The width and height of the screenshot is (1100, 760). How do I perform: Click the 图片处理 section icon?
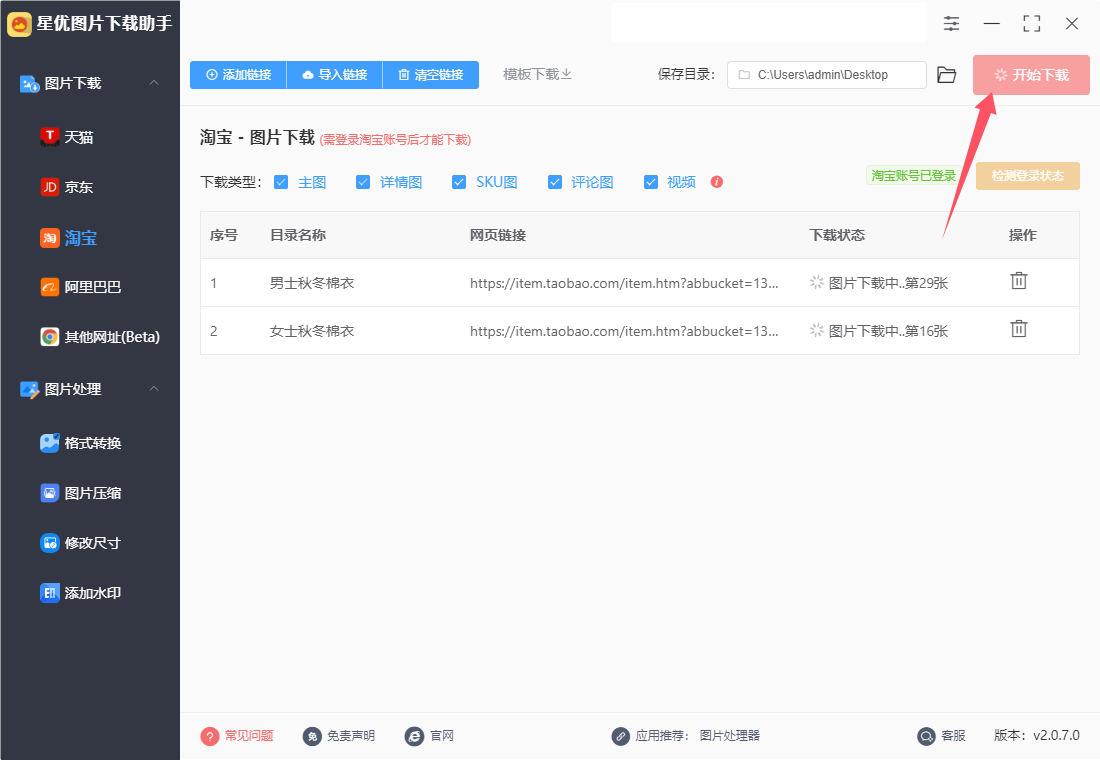(x=29, y=389)
